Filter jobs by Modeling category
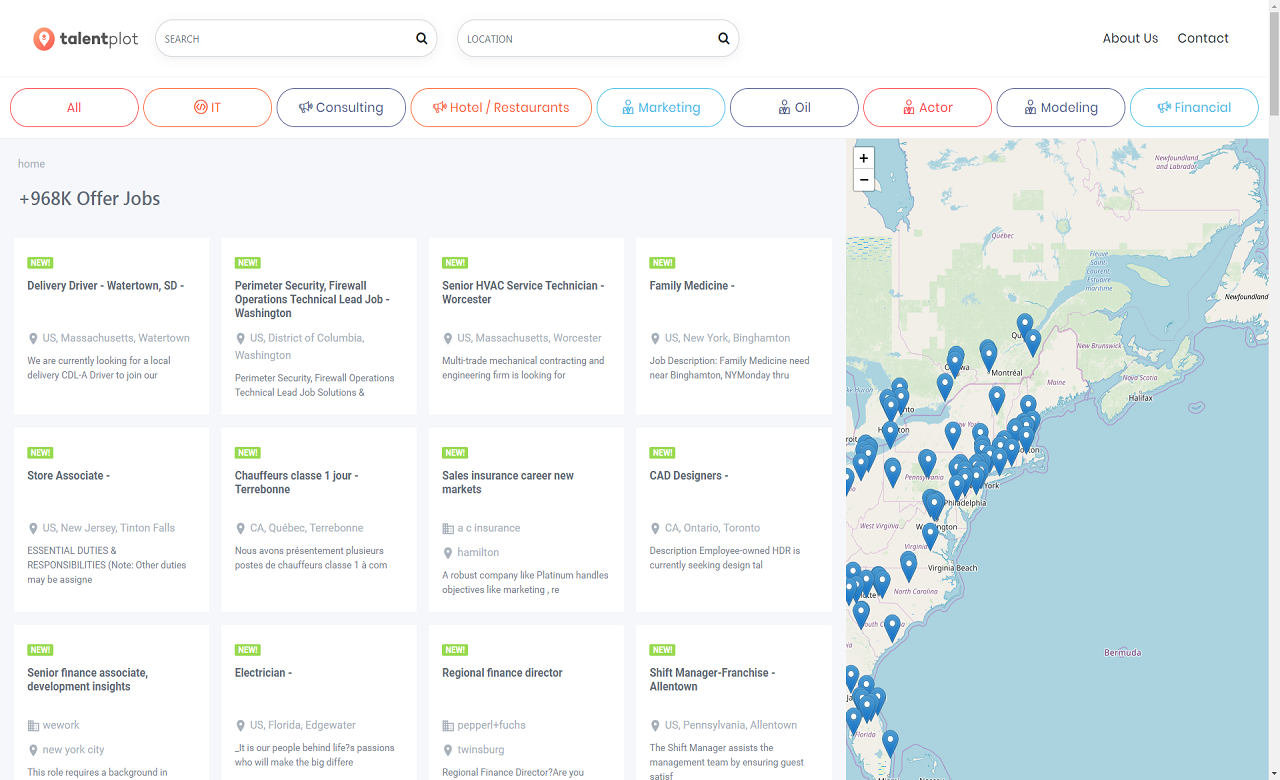The height and width of the screenshot is (780, 1280). point(1061,108)
